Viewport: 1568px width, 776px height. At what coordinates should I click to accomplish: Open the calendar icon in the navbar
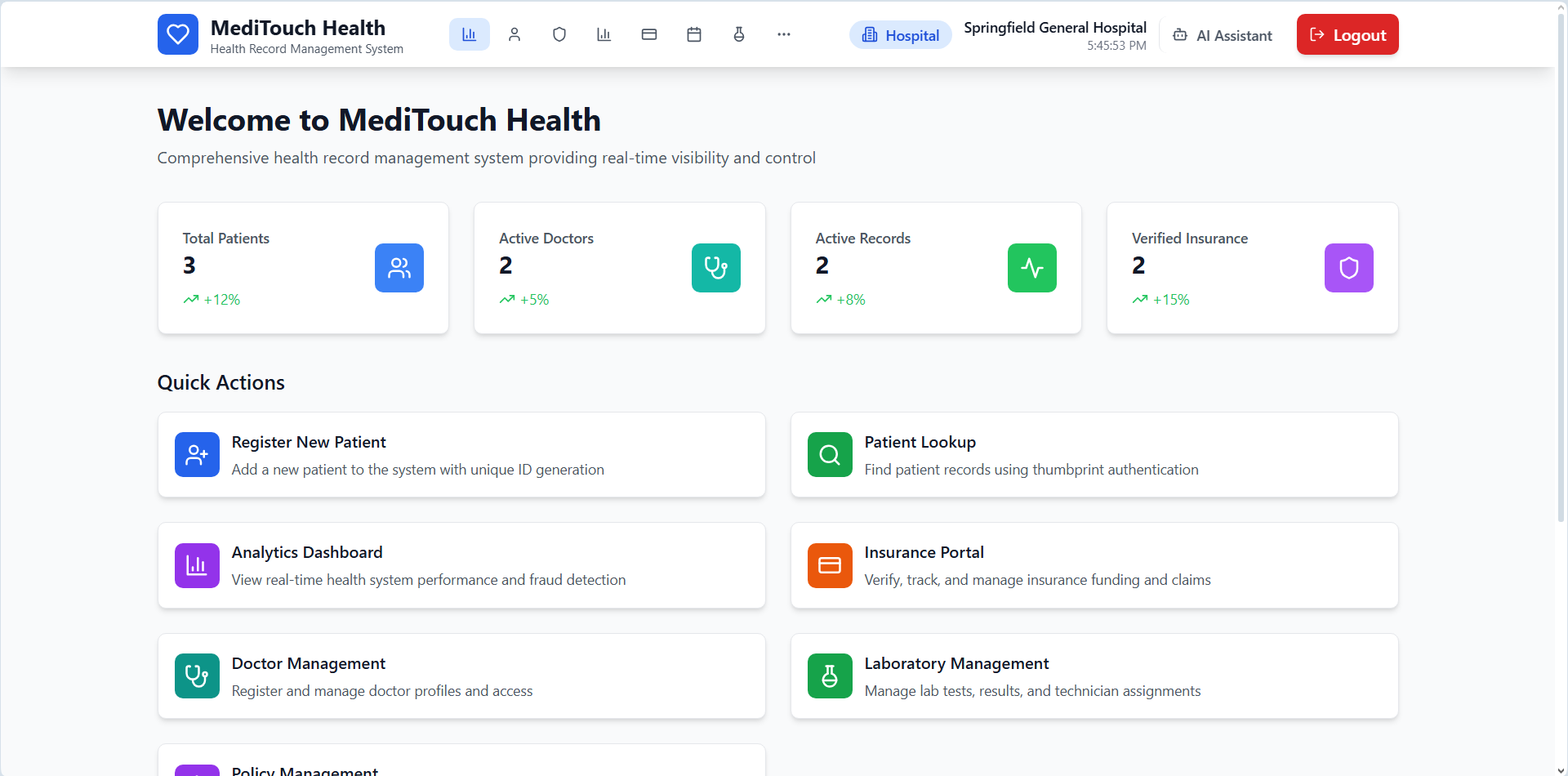(x=694, y=34)
